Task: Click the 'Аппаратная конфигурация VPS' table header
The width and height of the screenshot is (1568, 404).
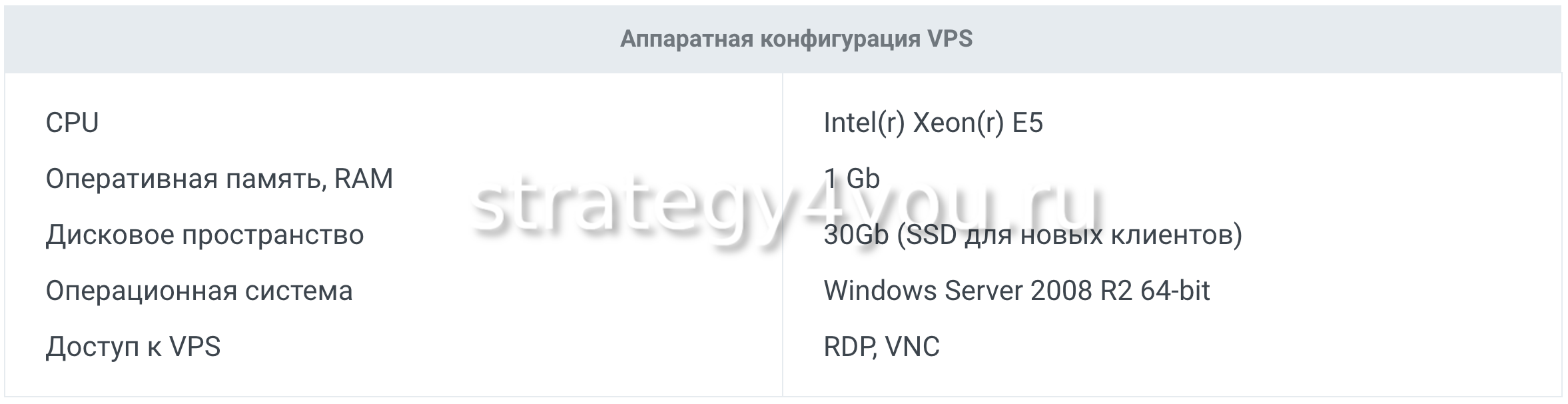Action: (x=796, y=39)
